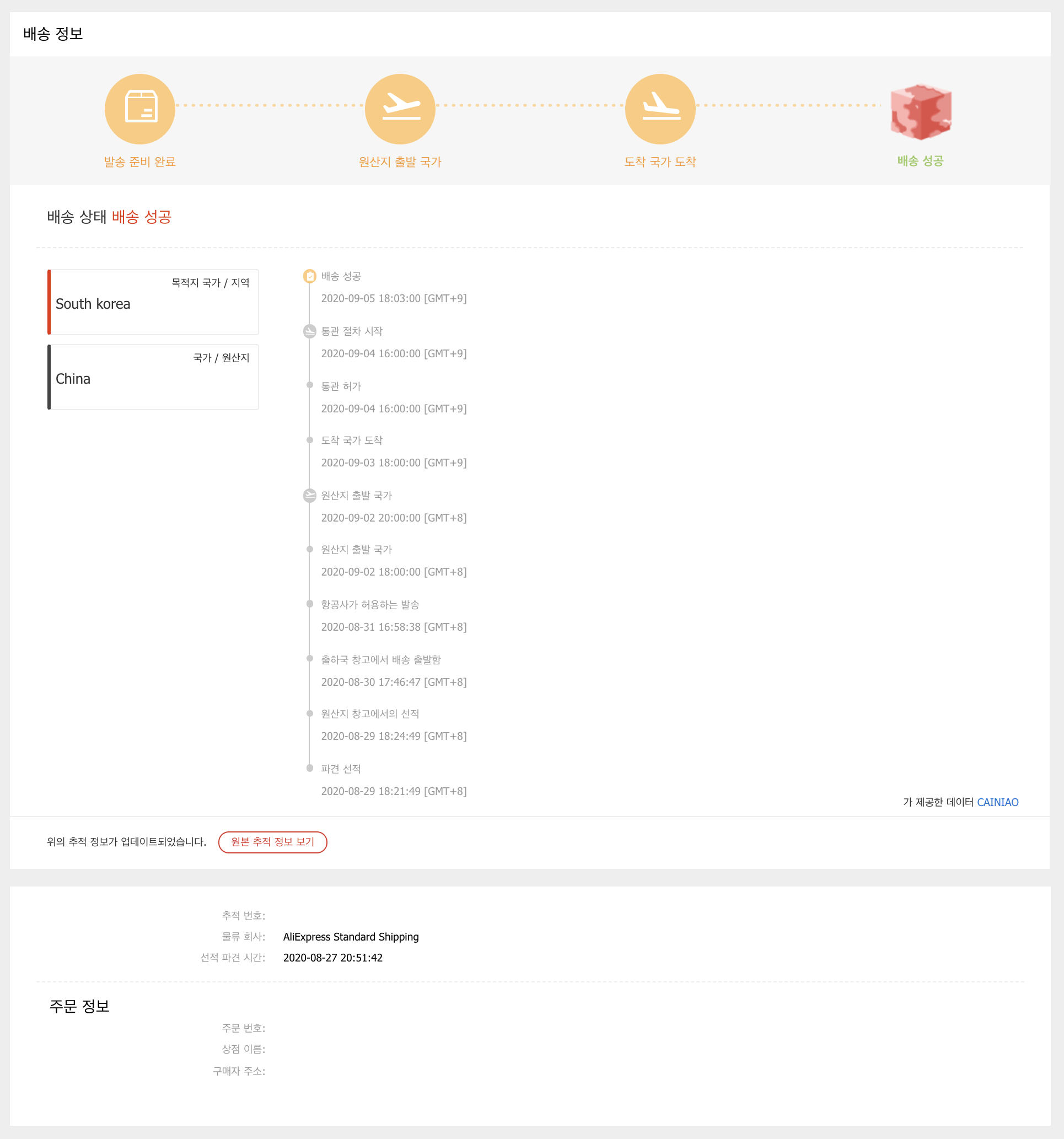Click the airplane landing destination arrival icon

660,109
